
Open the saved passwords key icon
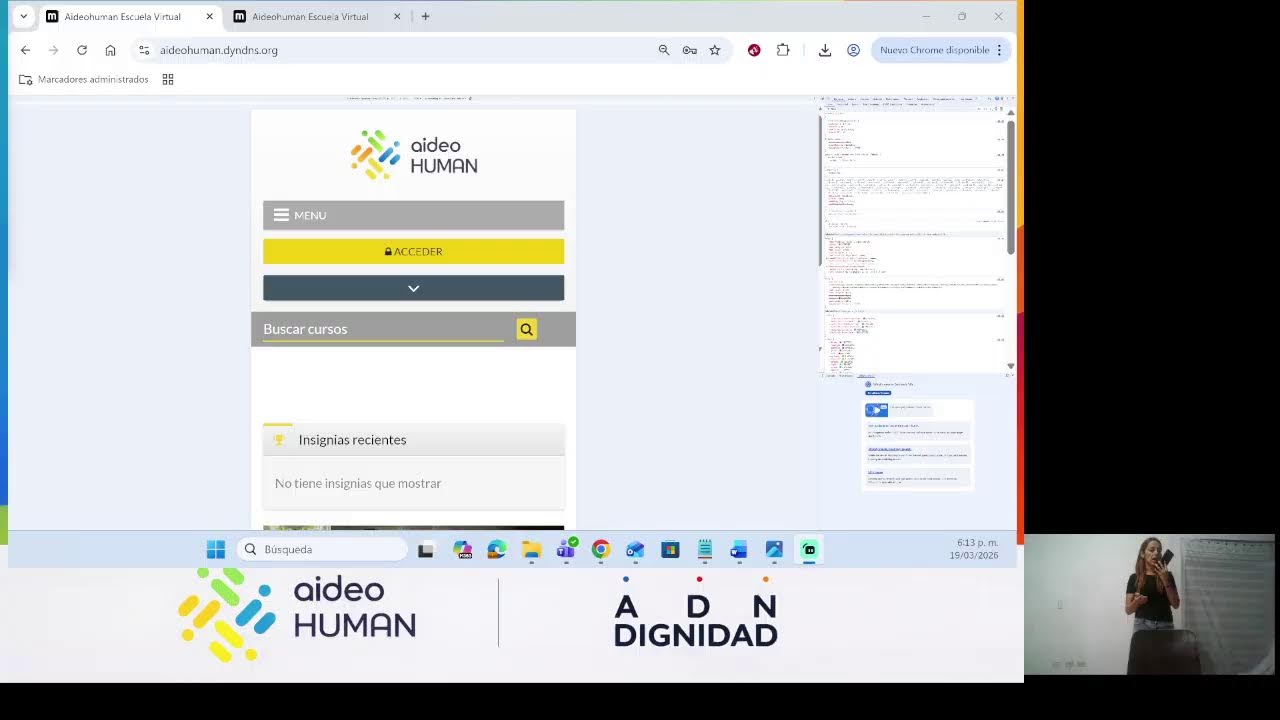pos(689,50)
